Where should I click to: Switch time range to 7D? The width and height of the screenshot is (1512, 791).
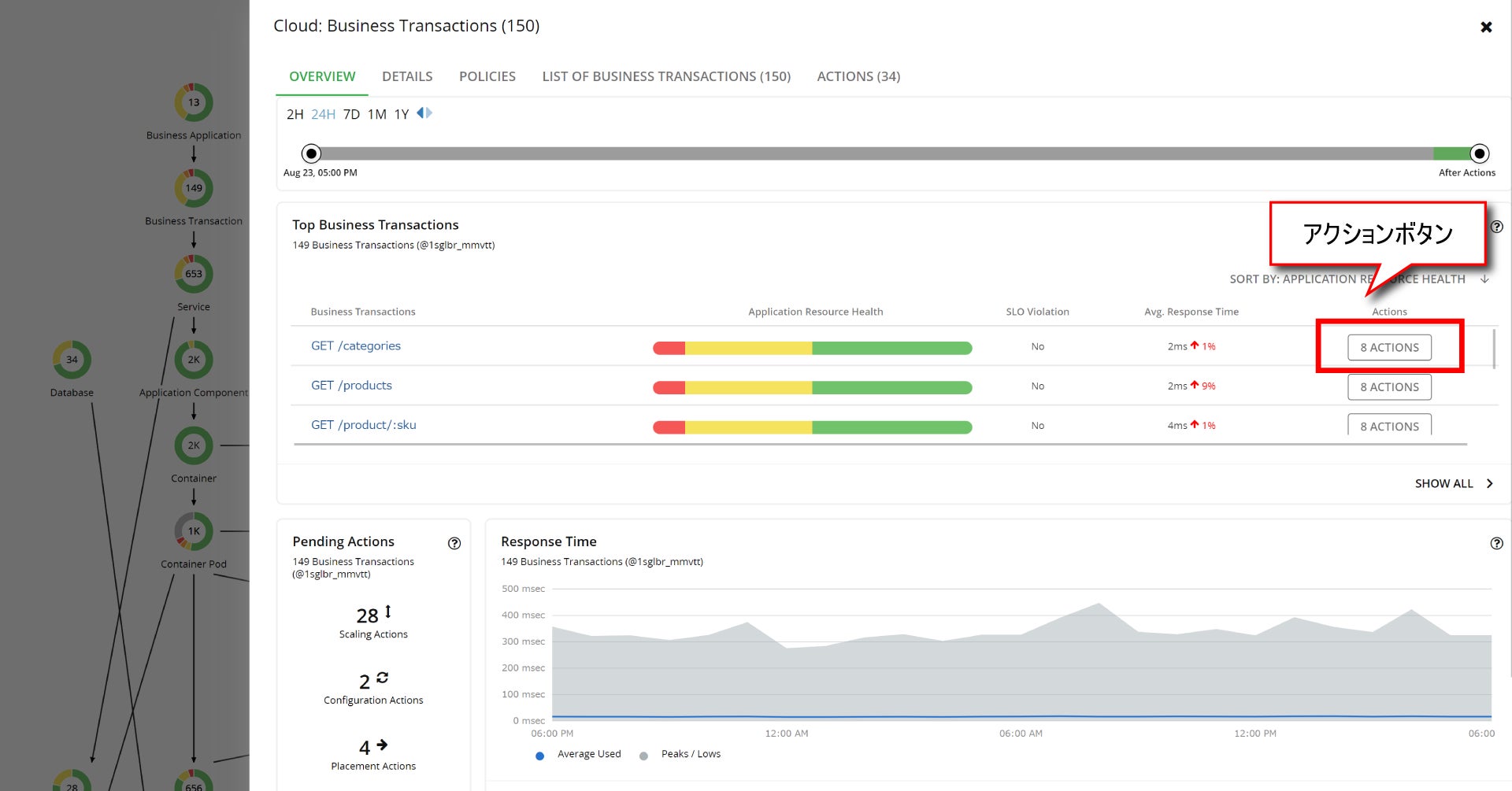point(351,114)
